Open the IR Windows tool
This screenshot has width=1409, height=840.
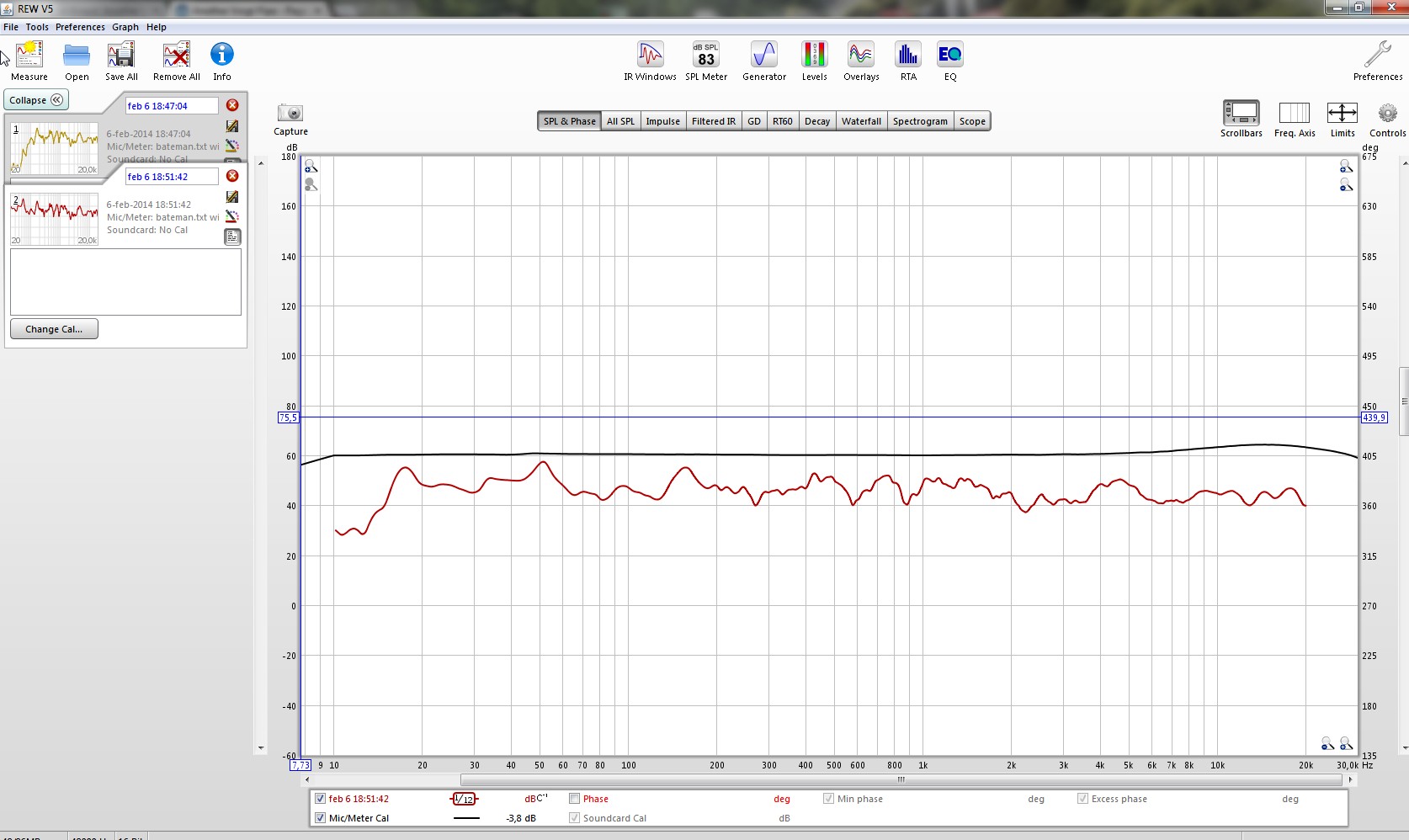[x=650, y=55]
